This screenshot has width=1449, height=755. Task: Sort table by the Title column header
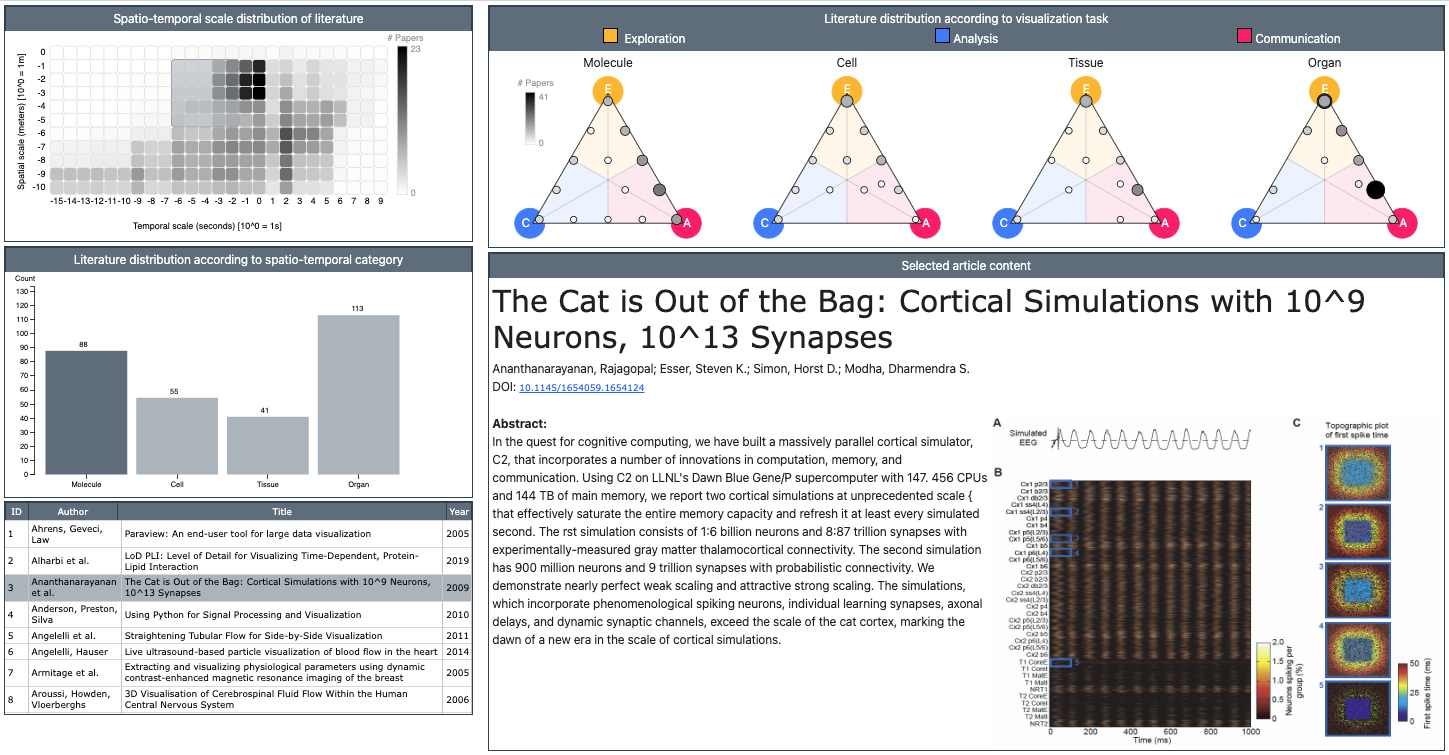click(x=282, y=511)
